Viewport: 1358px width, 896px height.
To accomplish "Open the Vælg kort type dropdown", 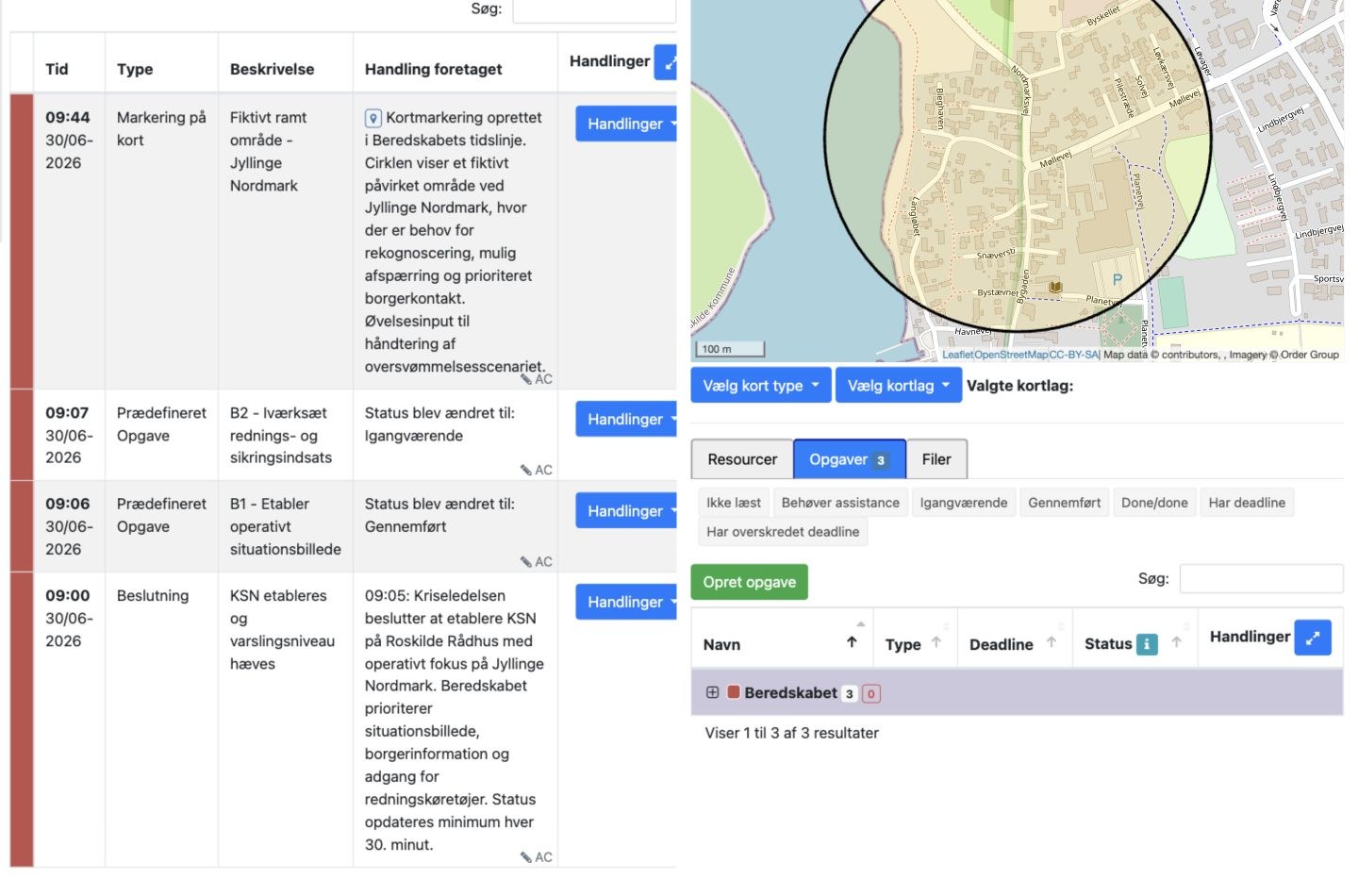I will [x=761, y=385].
